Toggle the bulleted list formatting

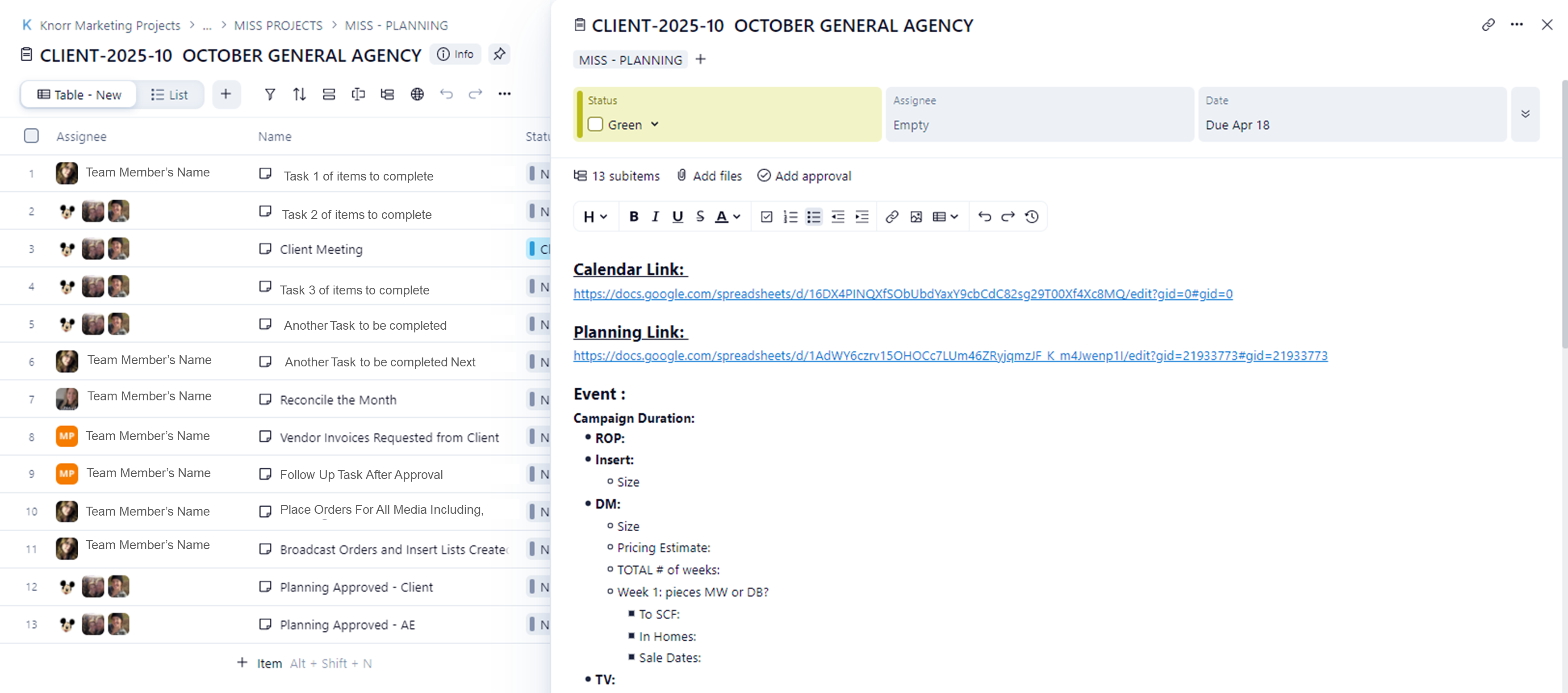coord(814,217)
